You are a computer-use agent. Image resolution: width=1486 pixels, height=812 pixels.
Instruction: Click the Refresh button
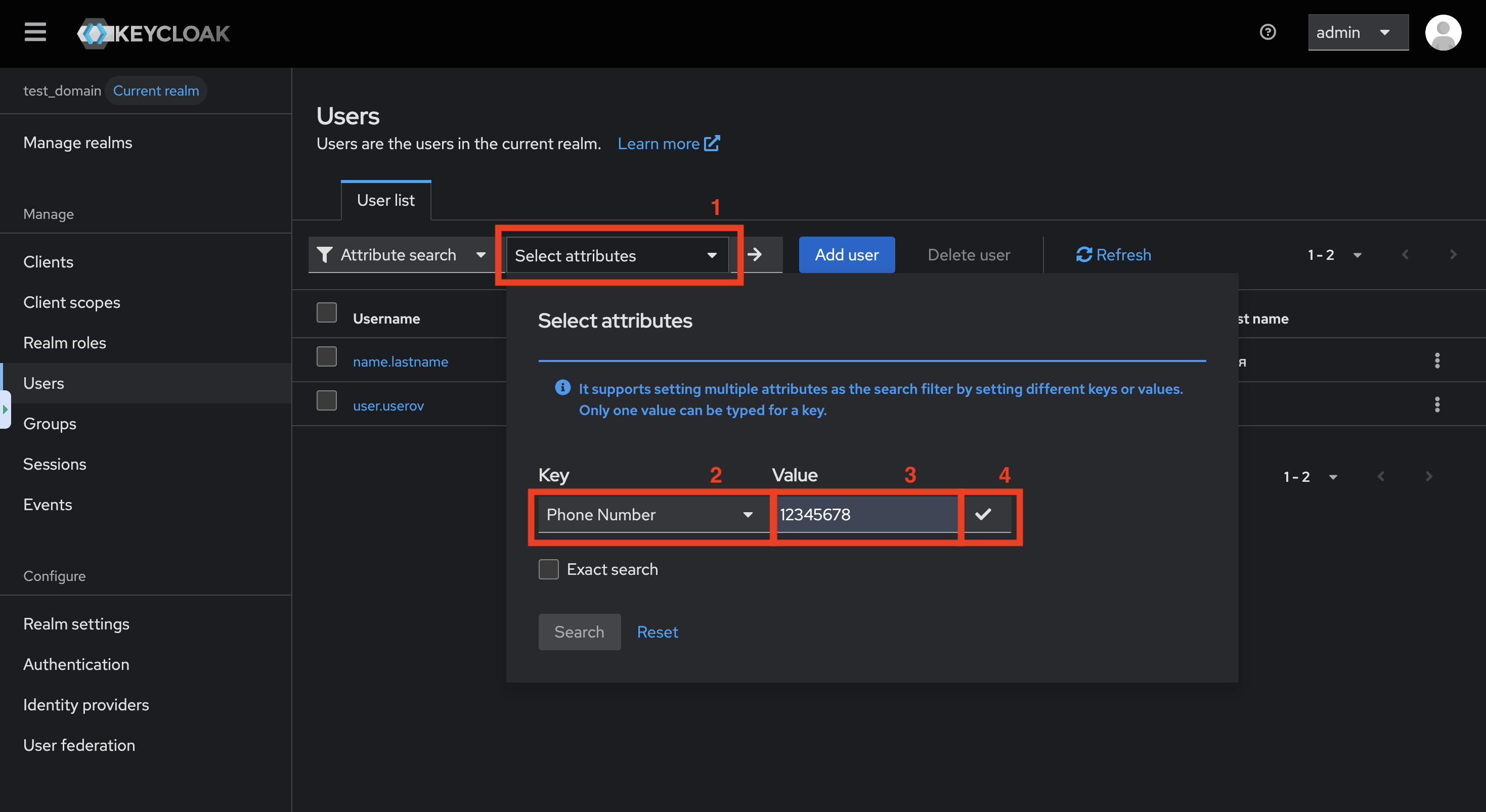pos(1113,255)
